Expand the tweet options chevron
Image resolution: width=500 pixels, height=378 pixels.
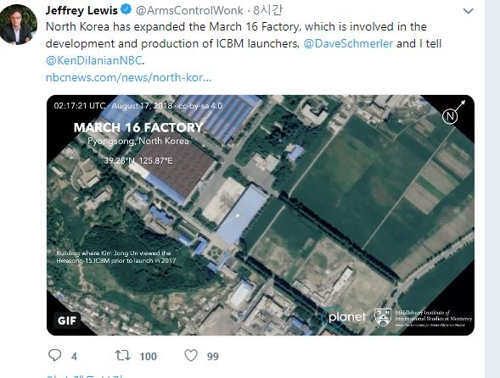(x=468, y=11)
